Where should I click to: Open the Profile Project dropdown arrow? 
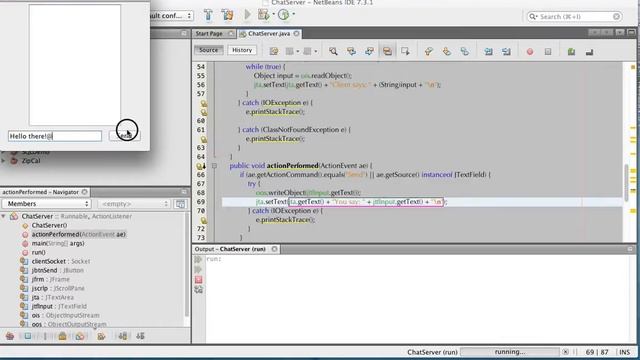coord(293,15)
